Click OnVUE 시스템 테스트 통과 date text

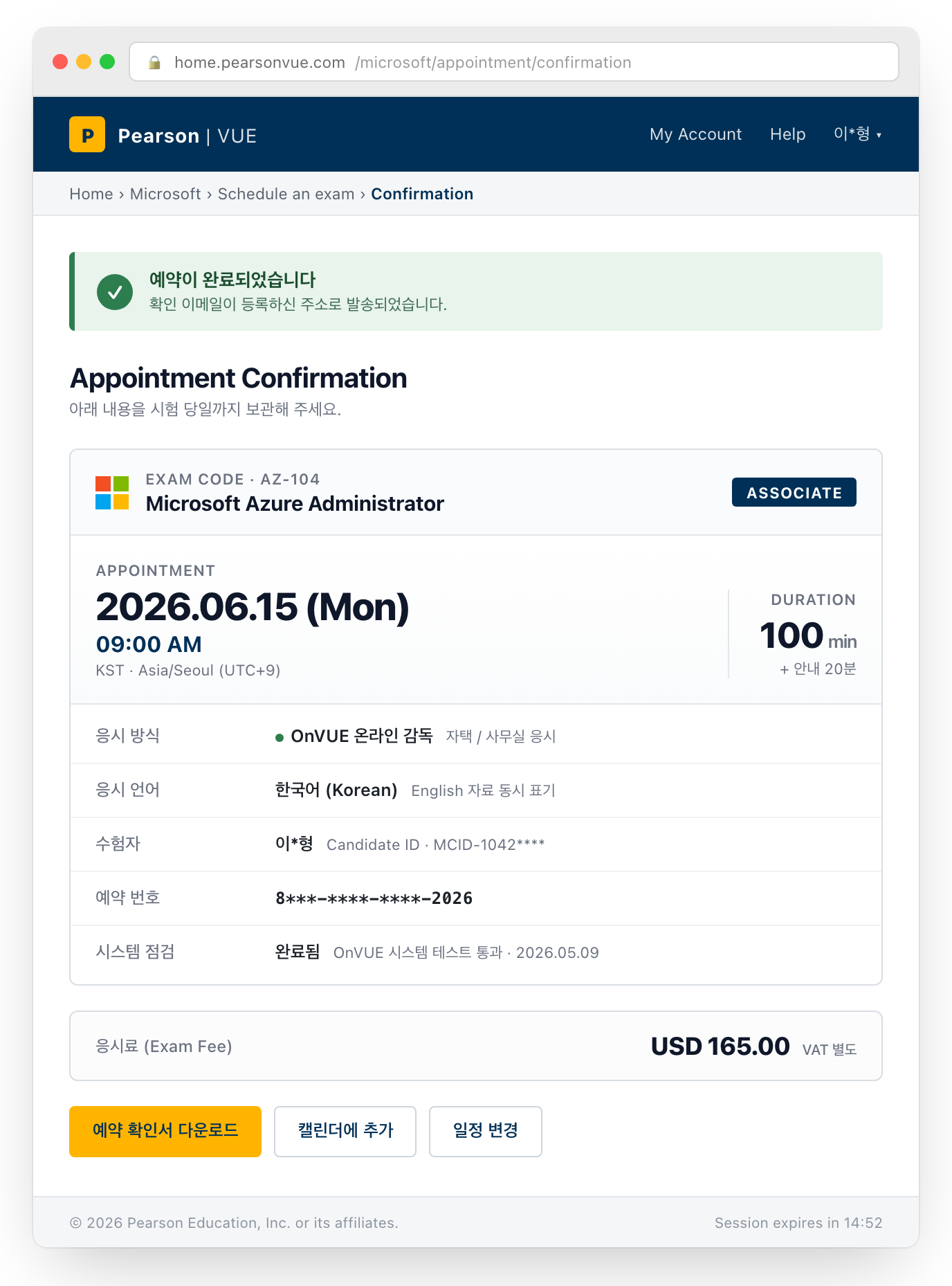[x=466, y=952]
